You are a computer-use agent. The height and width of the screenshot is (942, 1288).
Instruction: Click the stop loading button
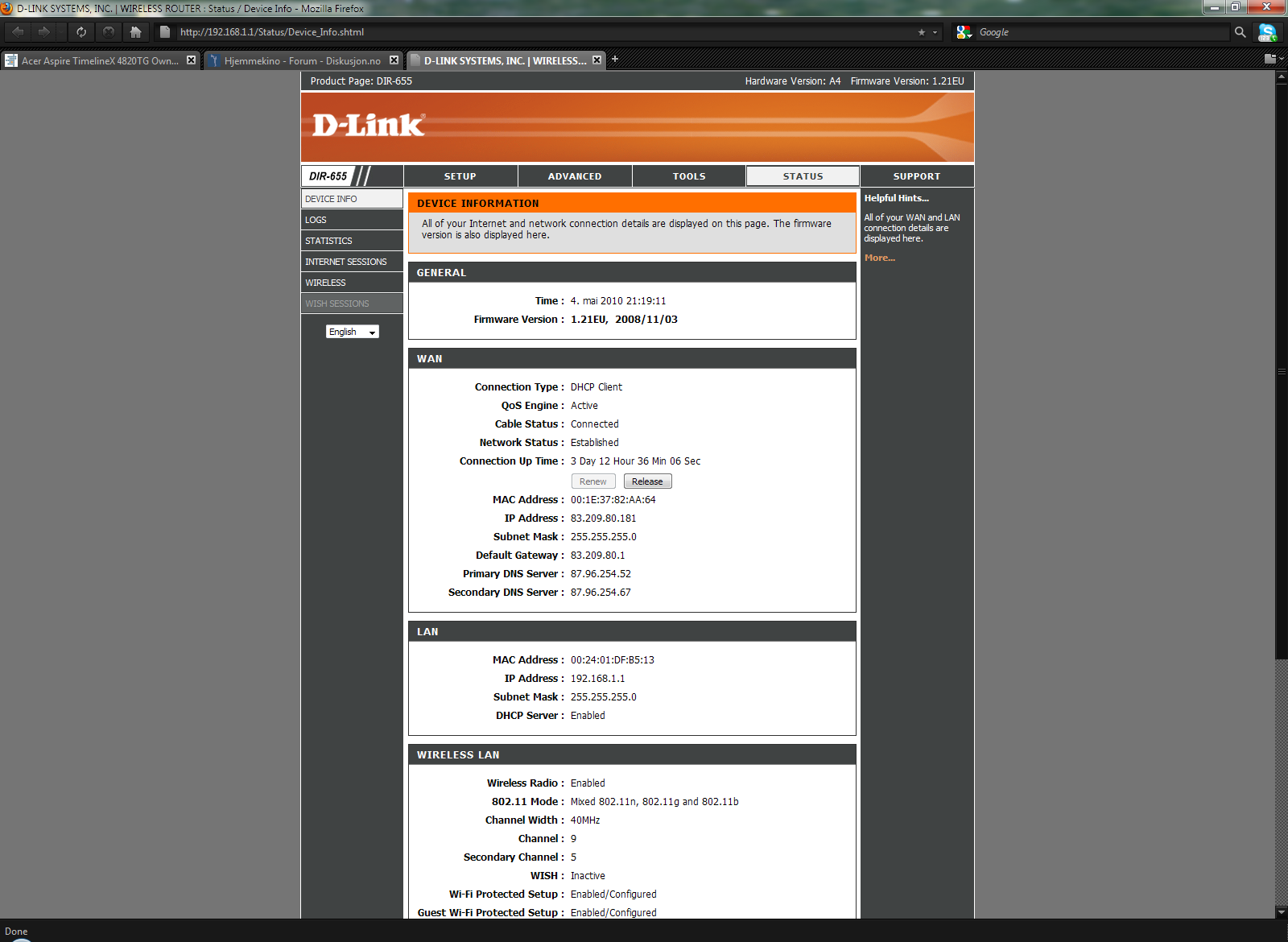[x=109, y=32]
